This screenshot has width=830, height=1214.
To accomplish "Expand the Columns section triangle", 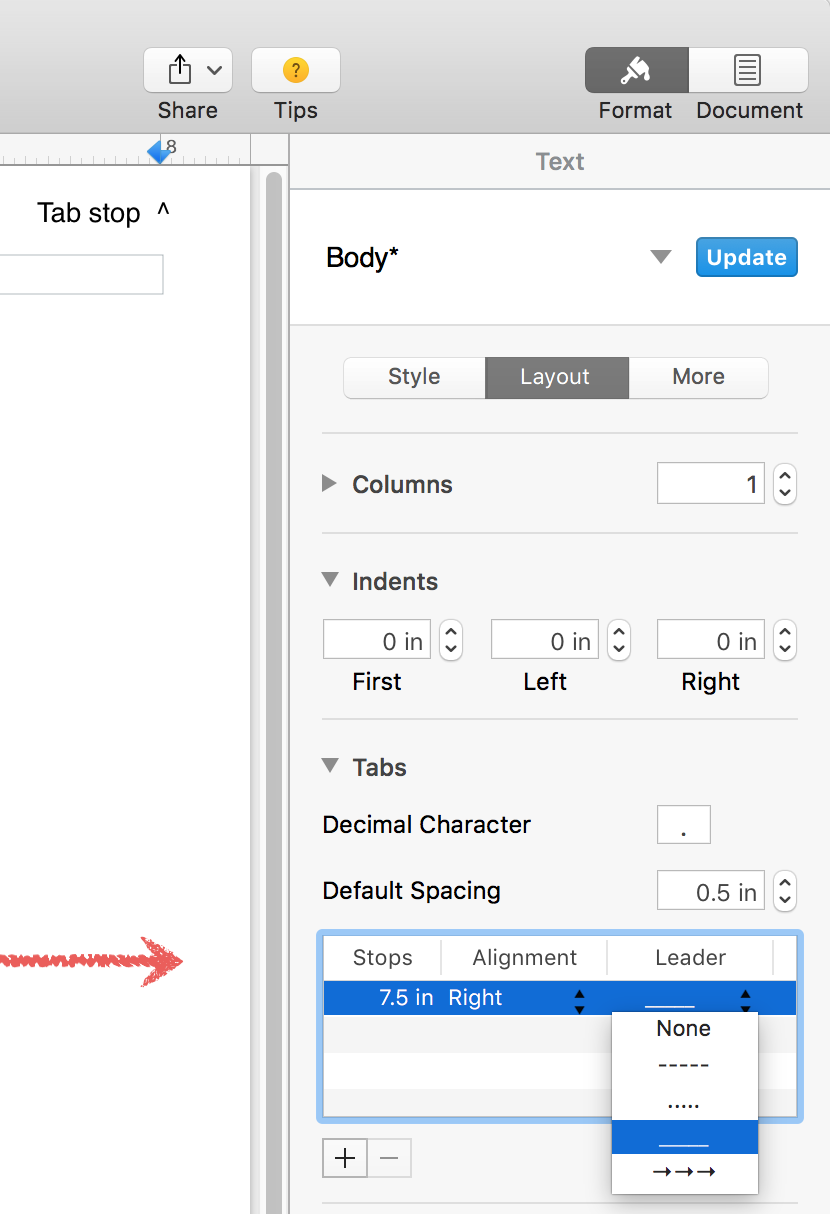I will (329, 484).
